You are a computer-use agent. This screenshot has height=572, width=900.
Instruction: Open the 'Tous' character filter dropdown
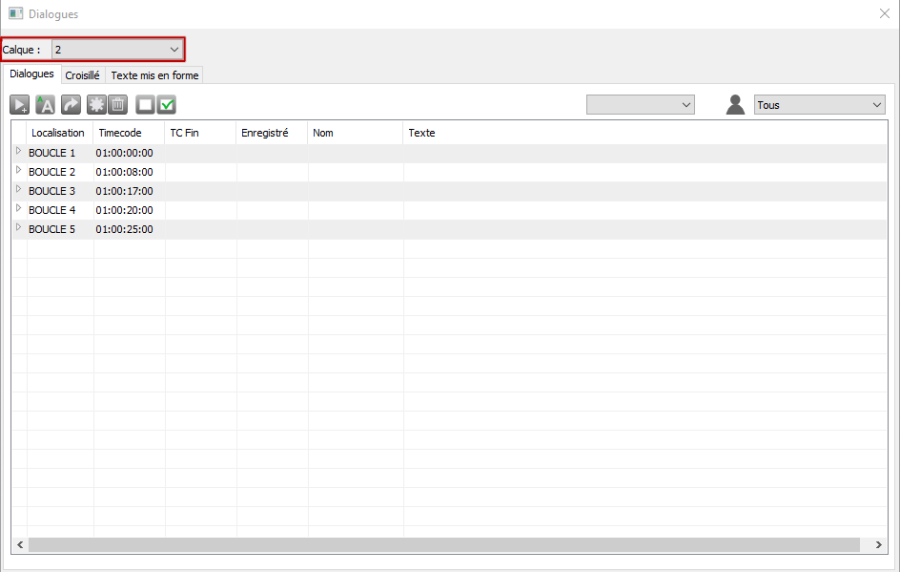point(819,105)
